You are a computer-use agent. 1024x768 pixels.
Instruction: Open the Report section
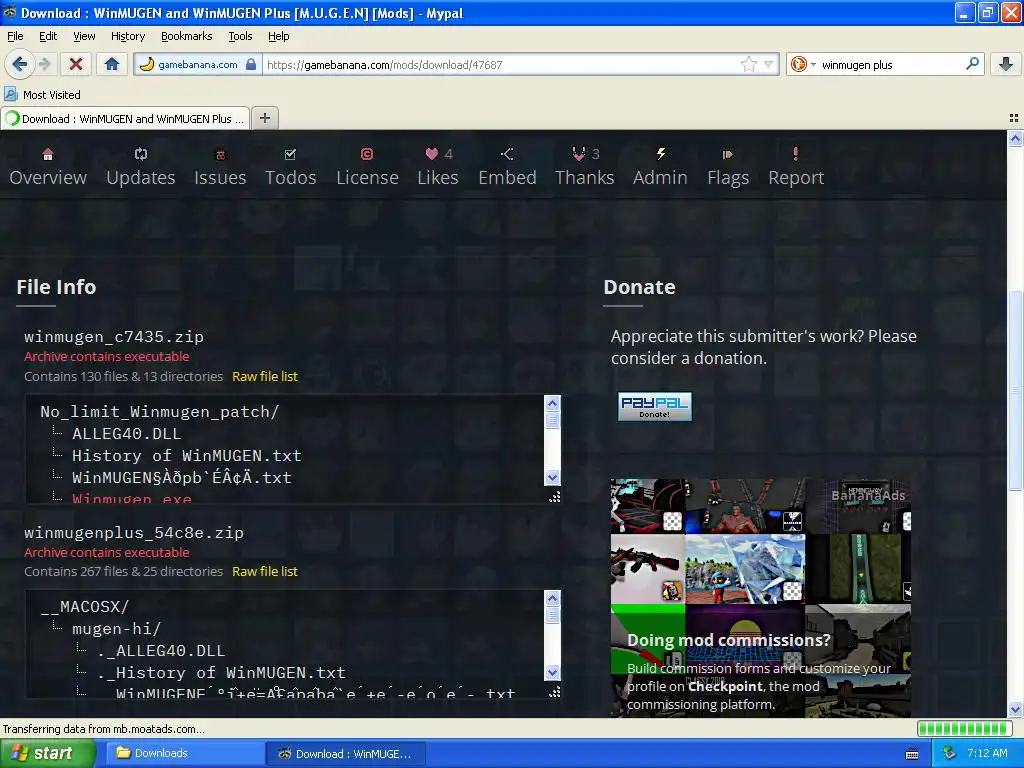click(796, 167)
